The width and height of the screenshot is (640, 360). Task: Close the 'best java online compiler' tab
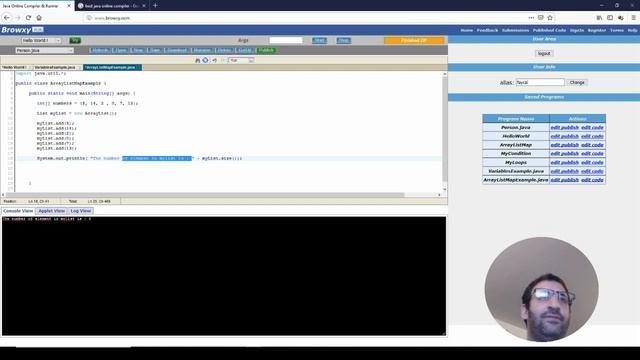pyautogui.click(x=144, y=6)
